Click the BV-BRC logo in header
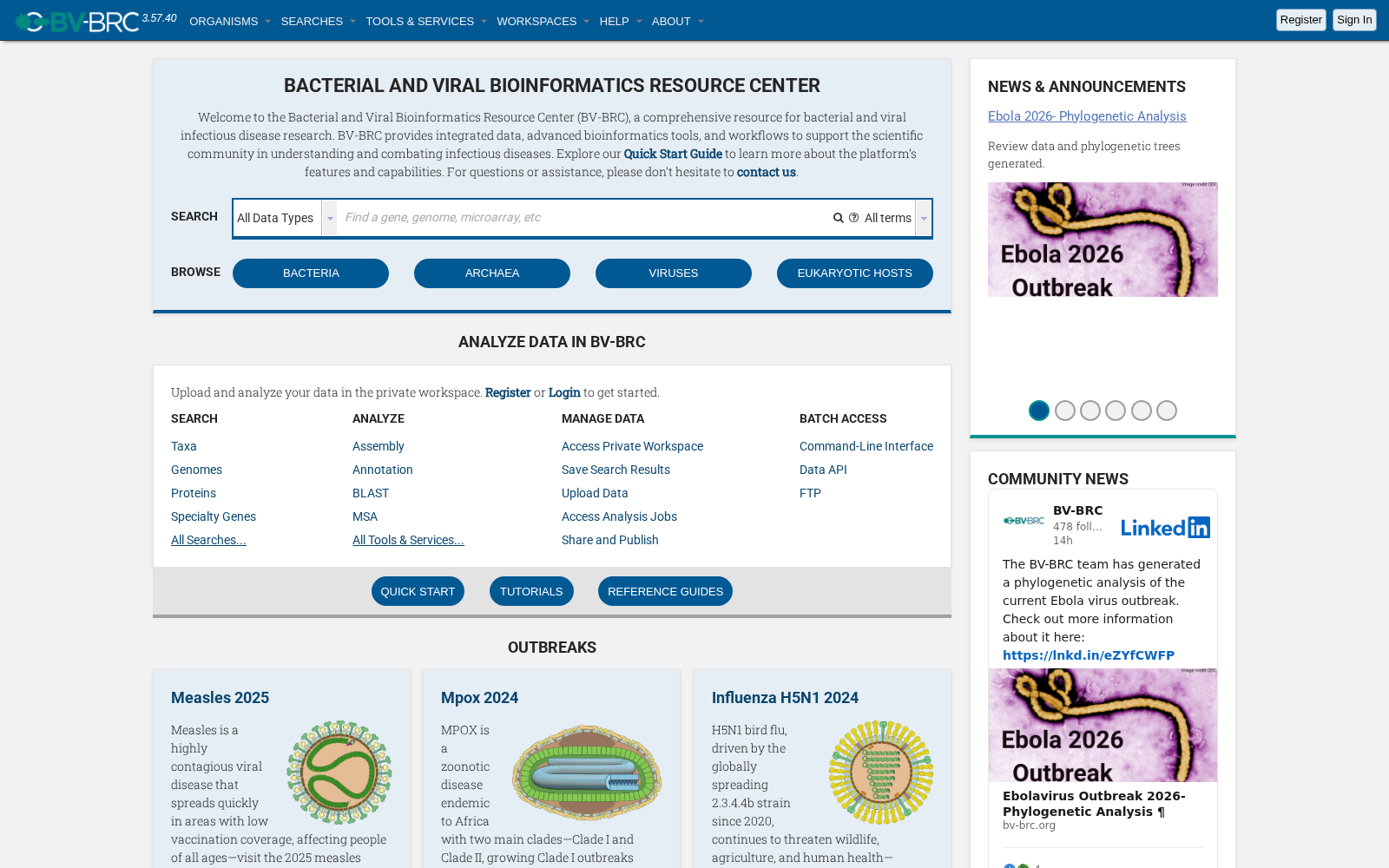The image size is (1389, 868). click(x=77, y=21)
